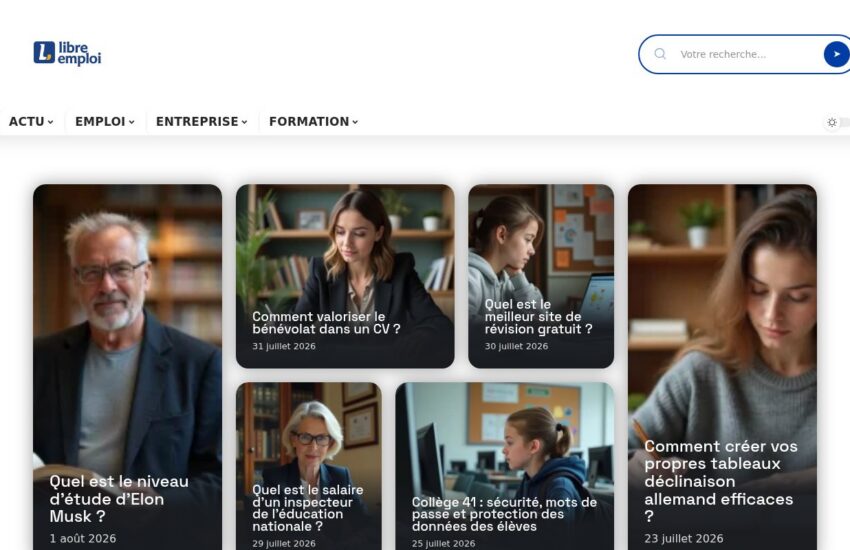Toggle the dark mode sun switch
850x550 pixels.
(x=832, y=122)
